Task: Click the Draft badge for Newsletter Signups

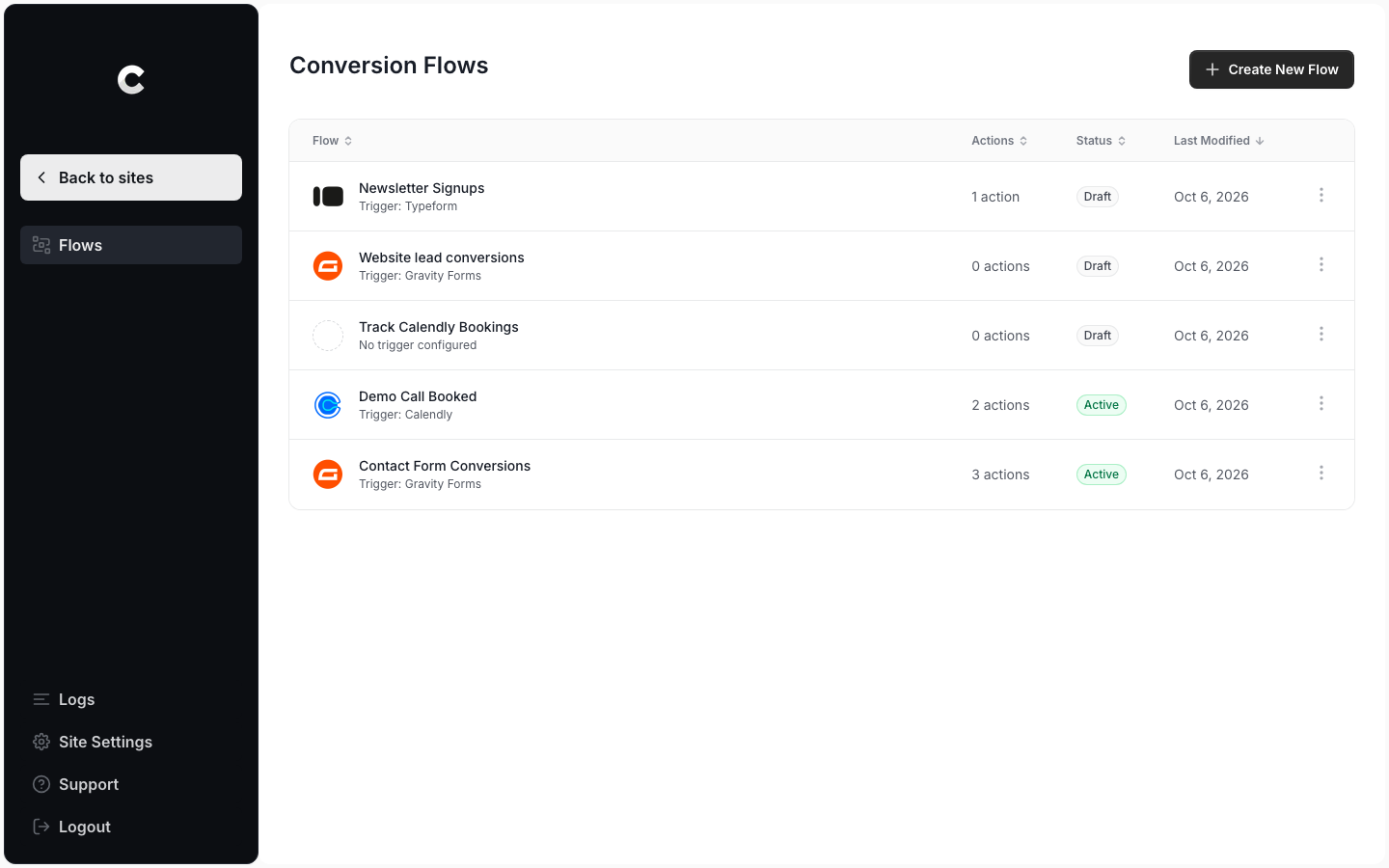Action: (1098, 197)
